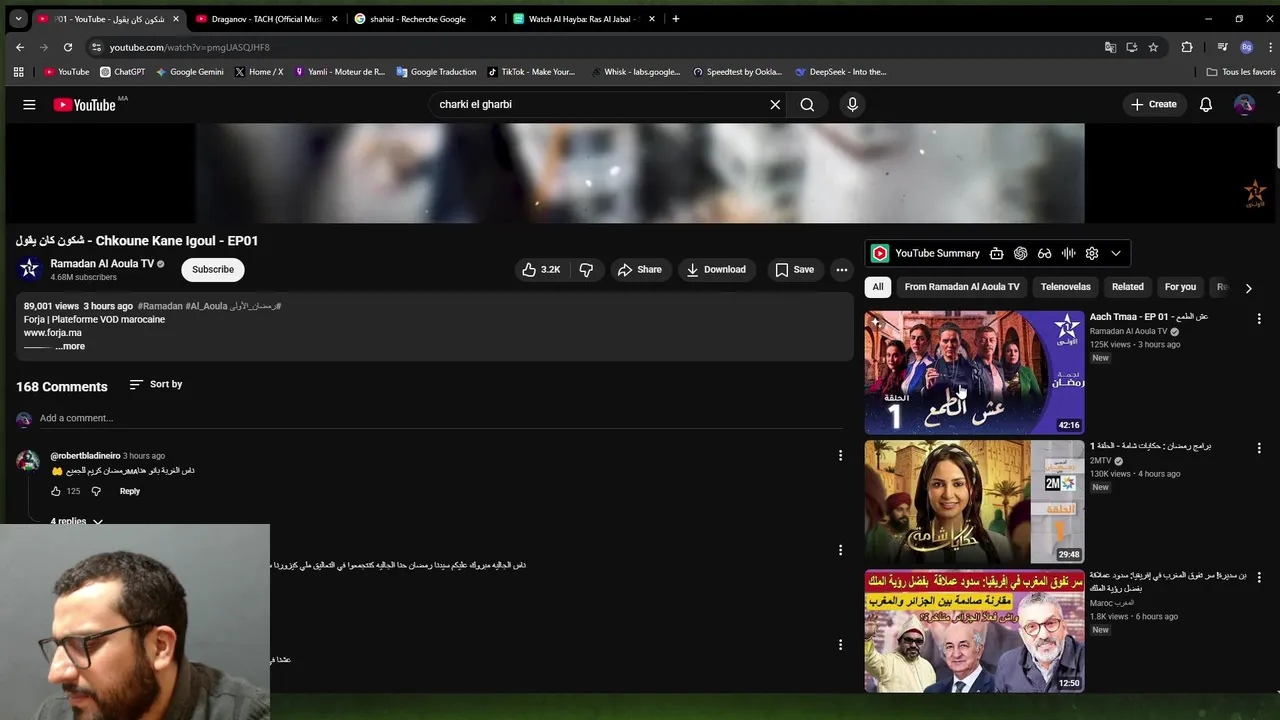Click the audio waveform icon in YouTube Summary
The width and height of the screenshot is (1280, 720).
1068,253
